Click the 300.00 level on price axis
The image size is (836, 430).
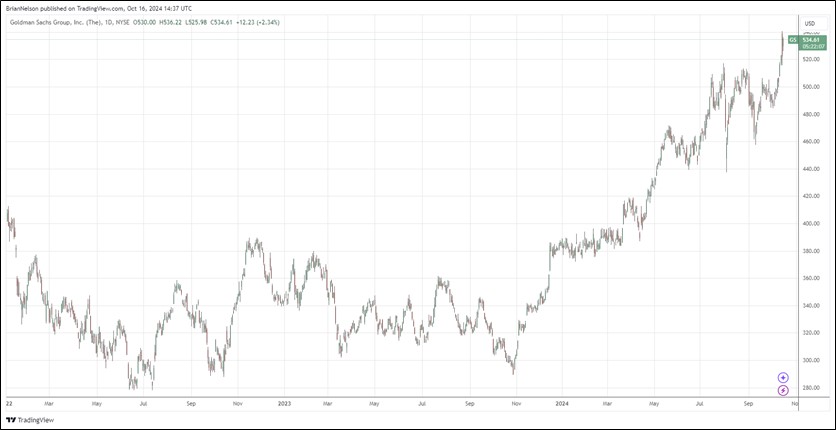coord(811,361)
